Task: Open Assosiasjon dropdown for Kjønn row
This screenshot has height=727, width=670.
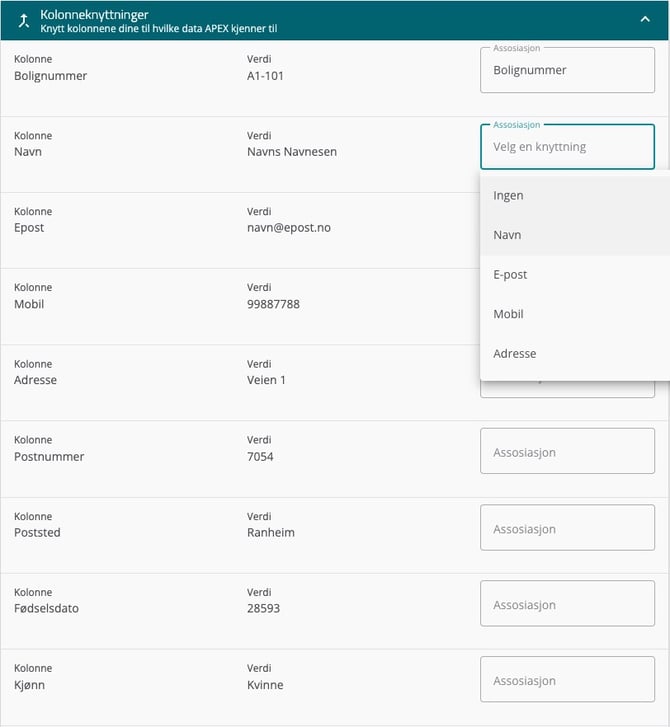Action: click(x=568, y=679)
